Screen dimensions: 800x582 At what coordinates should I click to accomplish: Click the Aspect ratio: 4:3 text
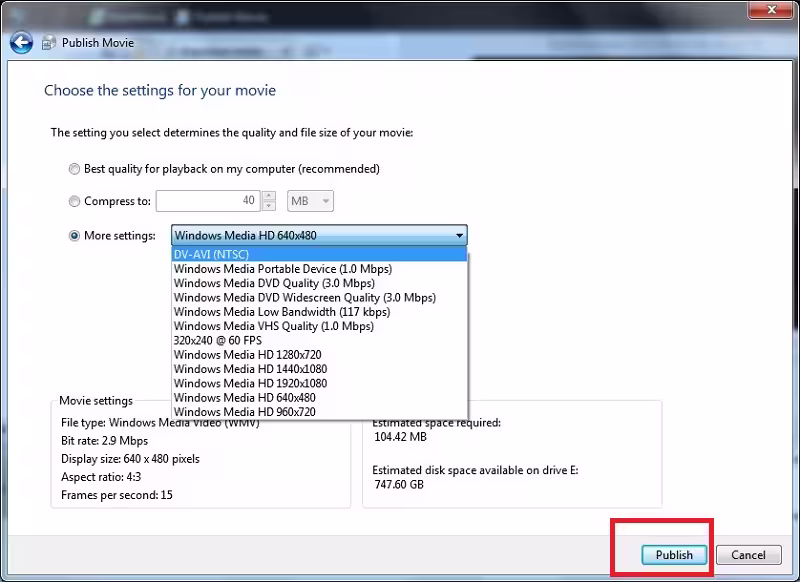(x=101, y=477)
